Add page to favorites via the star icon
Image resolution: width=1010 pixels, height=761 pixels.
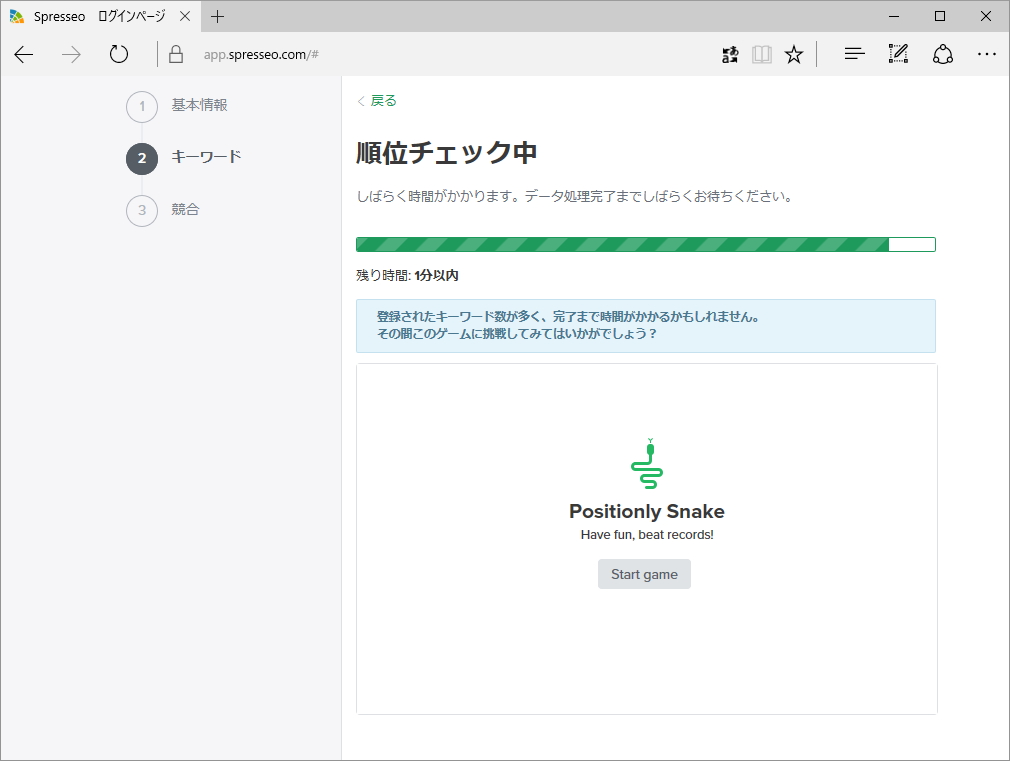(793, 54)
